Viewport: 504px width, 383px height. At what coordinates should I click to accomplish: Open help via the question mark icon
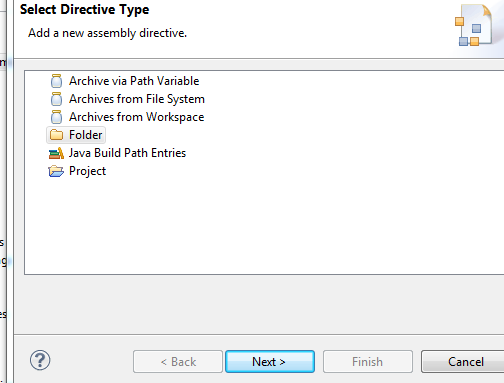pos(40,360)
